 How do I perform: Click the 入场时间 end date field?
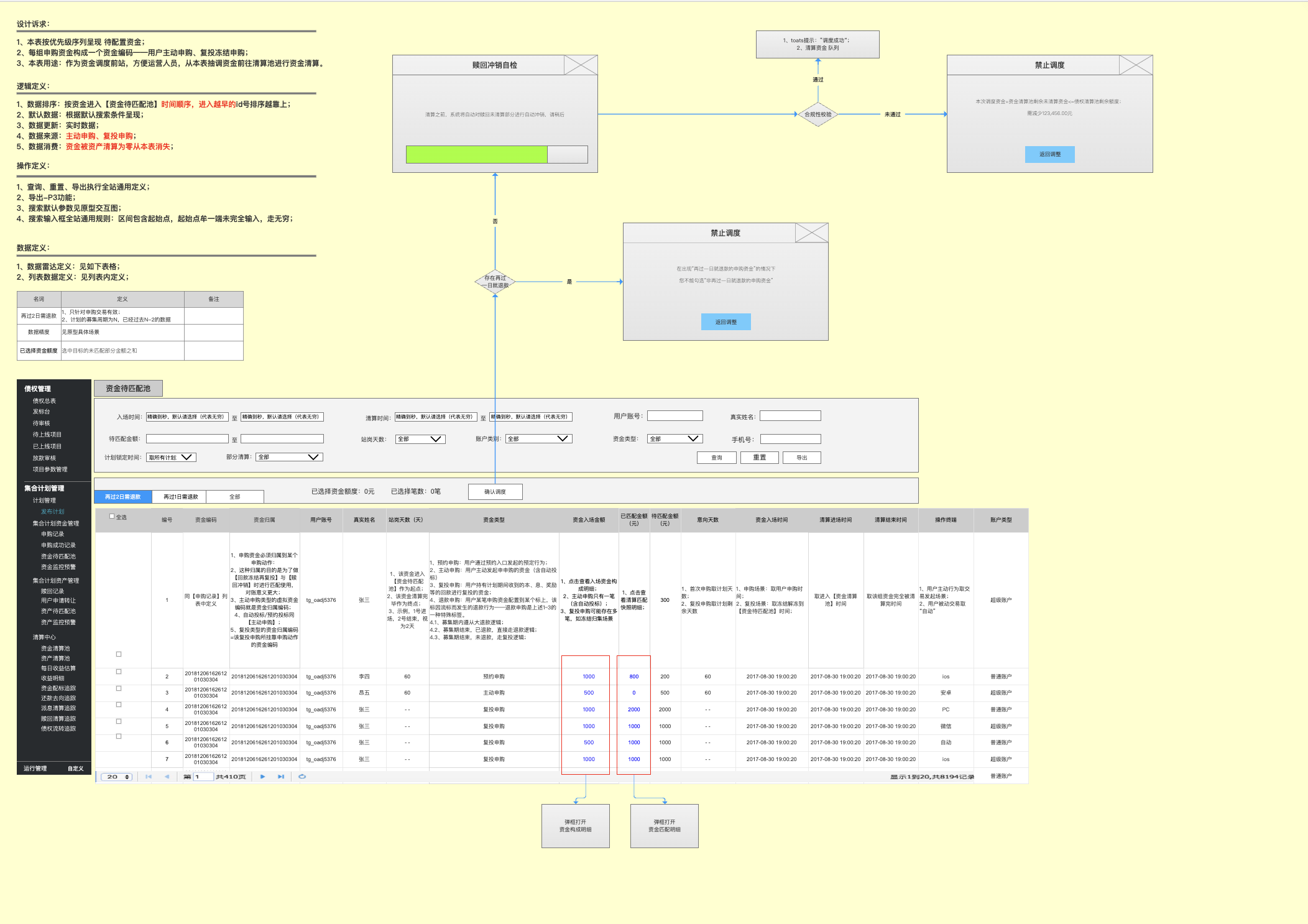coord(282,417)
